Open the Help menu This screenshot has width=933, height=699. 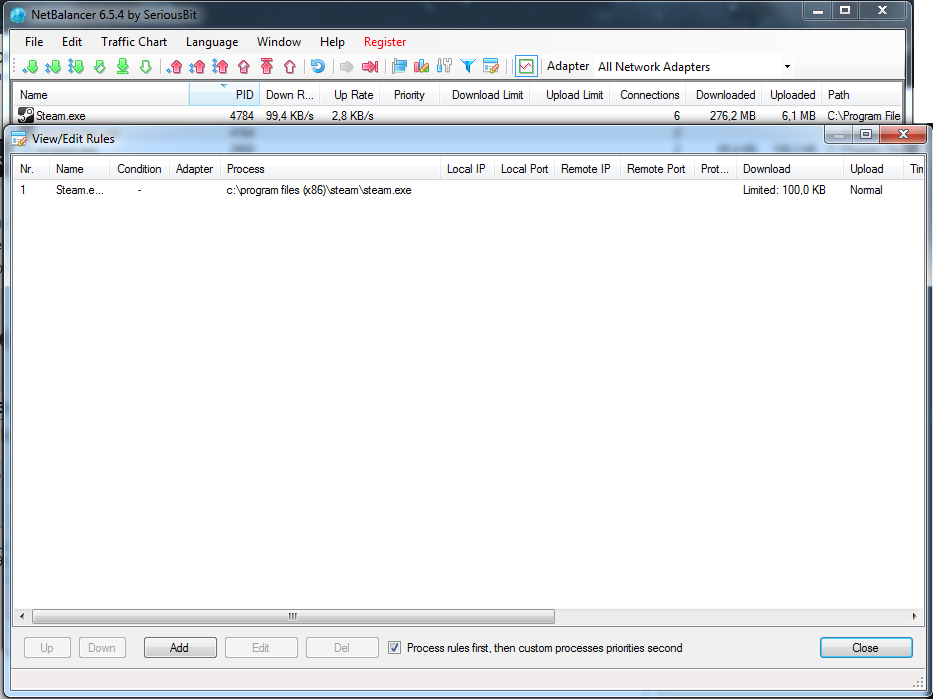tap(332, 42)
